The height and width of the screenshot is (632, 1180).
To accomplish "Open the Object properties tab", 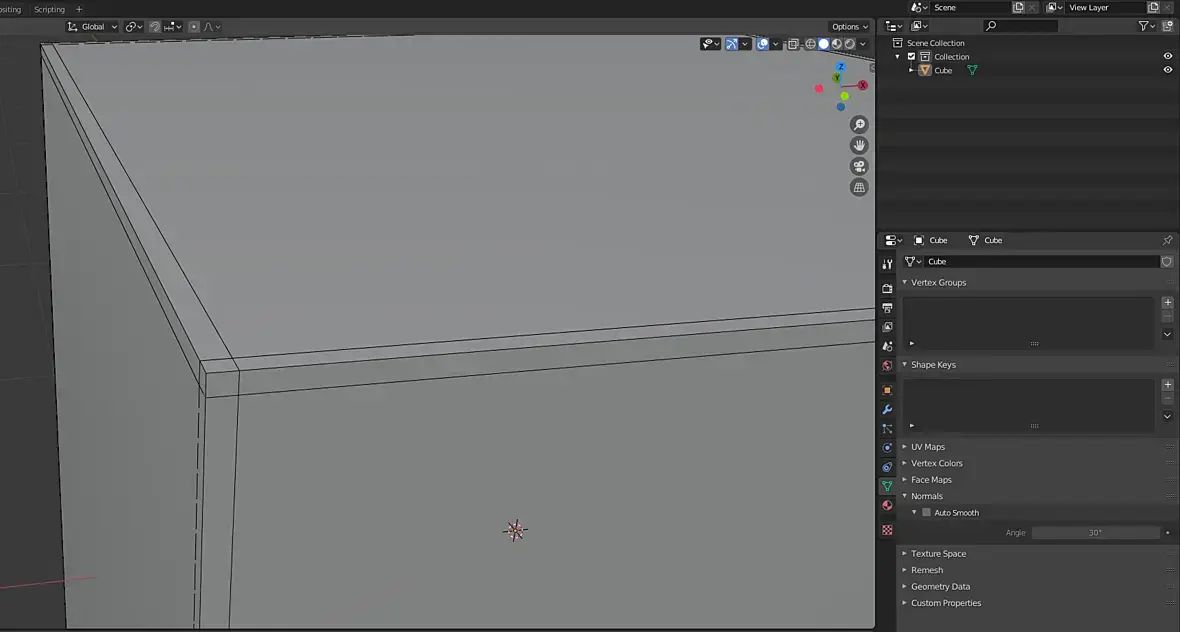I will tap(887, 390).
